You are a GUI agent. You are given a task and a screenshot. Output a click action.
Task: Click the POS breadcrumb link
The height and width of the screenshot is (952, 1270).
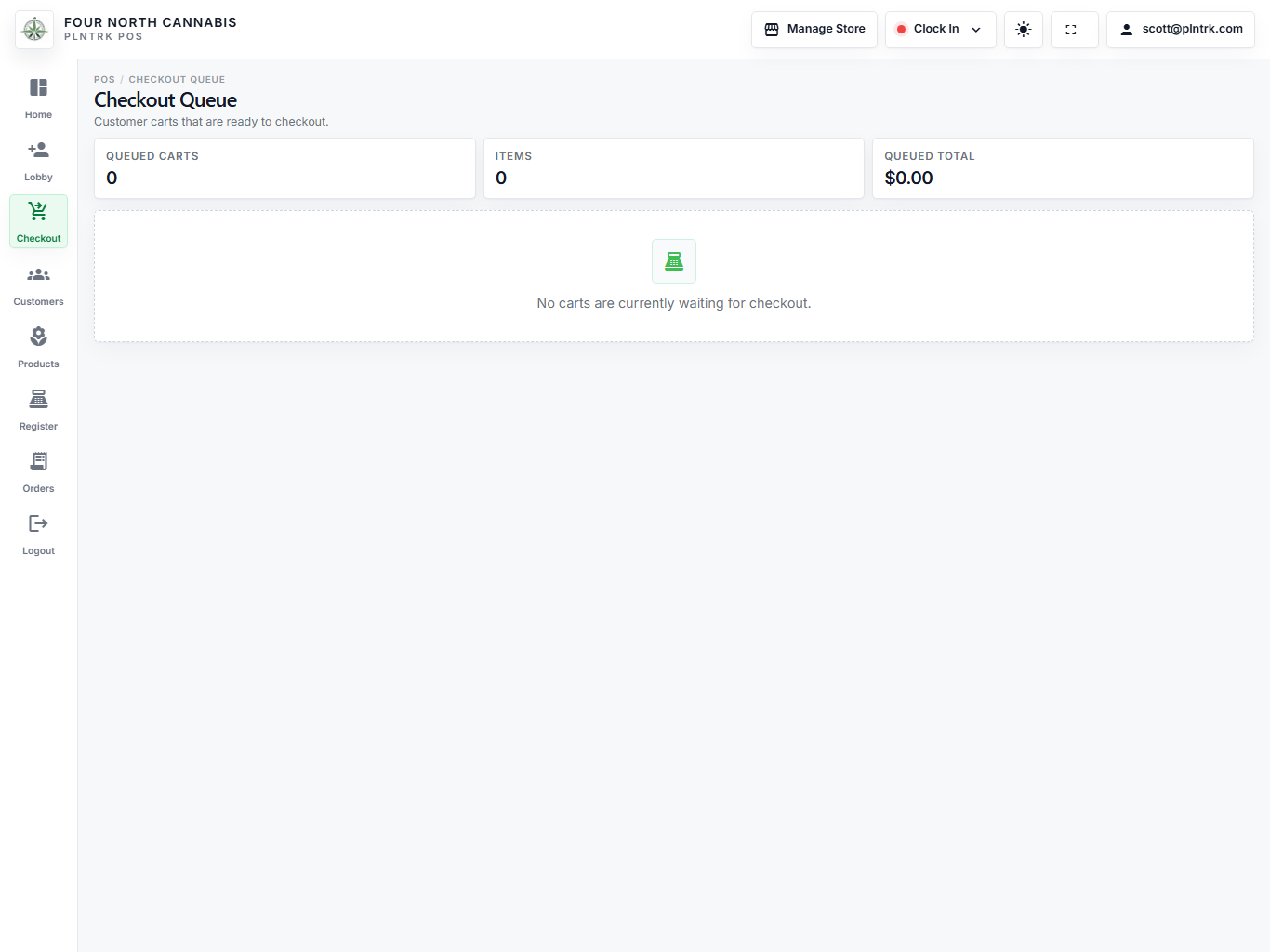(104, 80)
